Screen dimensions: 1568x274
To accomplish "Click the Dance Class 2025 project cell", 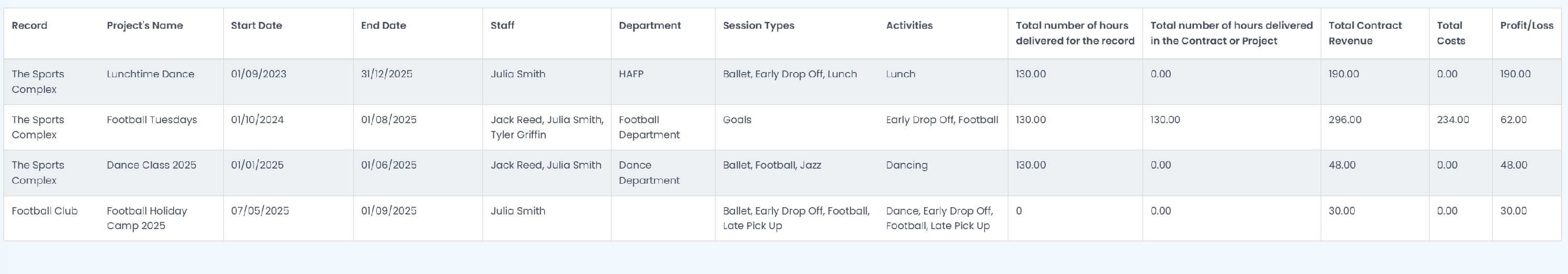I will click(x=152, y=165).
